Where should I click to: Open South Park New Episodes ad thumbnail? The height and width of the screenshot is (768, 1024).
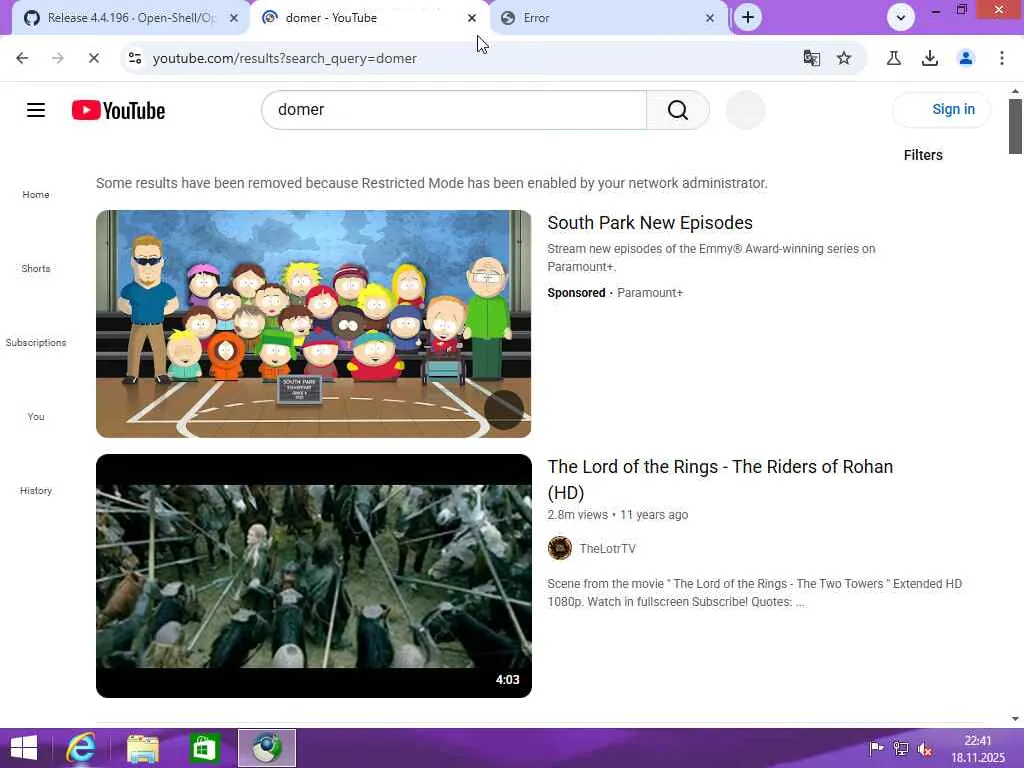click(x=313, y=324)
